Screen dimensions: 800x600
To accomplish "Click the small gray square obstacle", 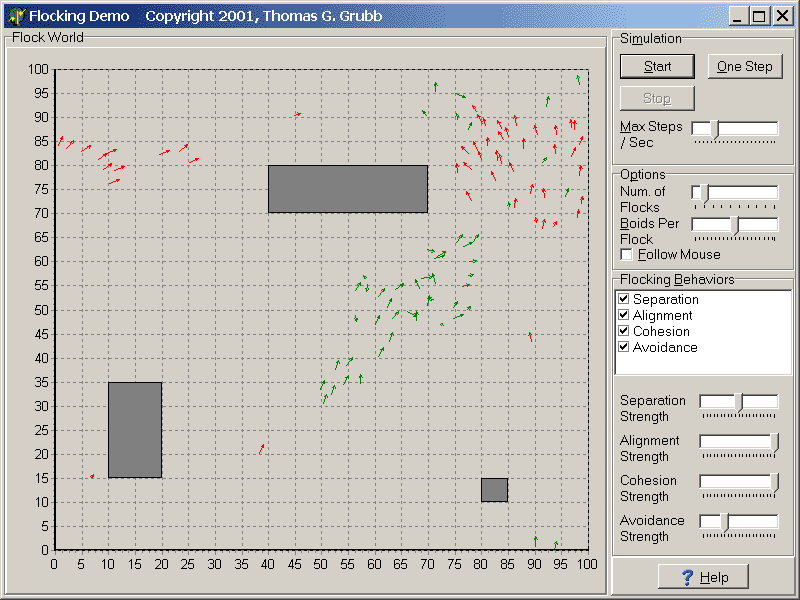I will pyautogui.click(x=494, y=490).
